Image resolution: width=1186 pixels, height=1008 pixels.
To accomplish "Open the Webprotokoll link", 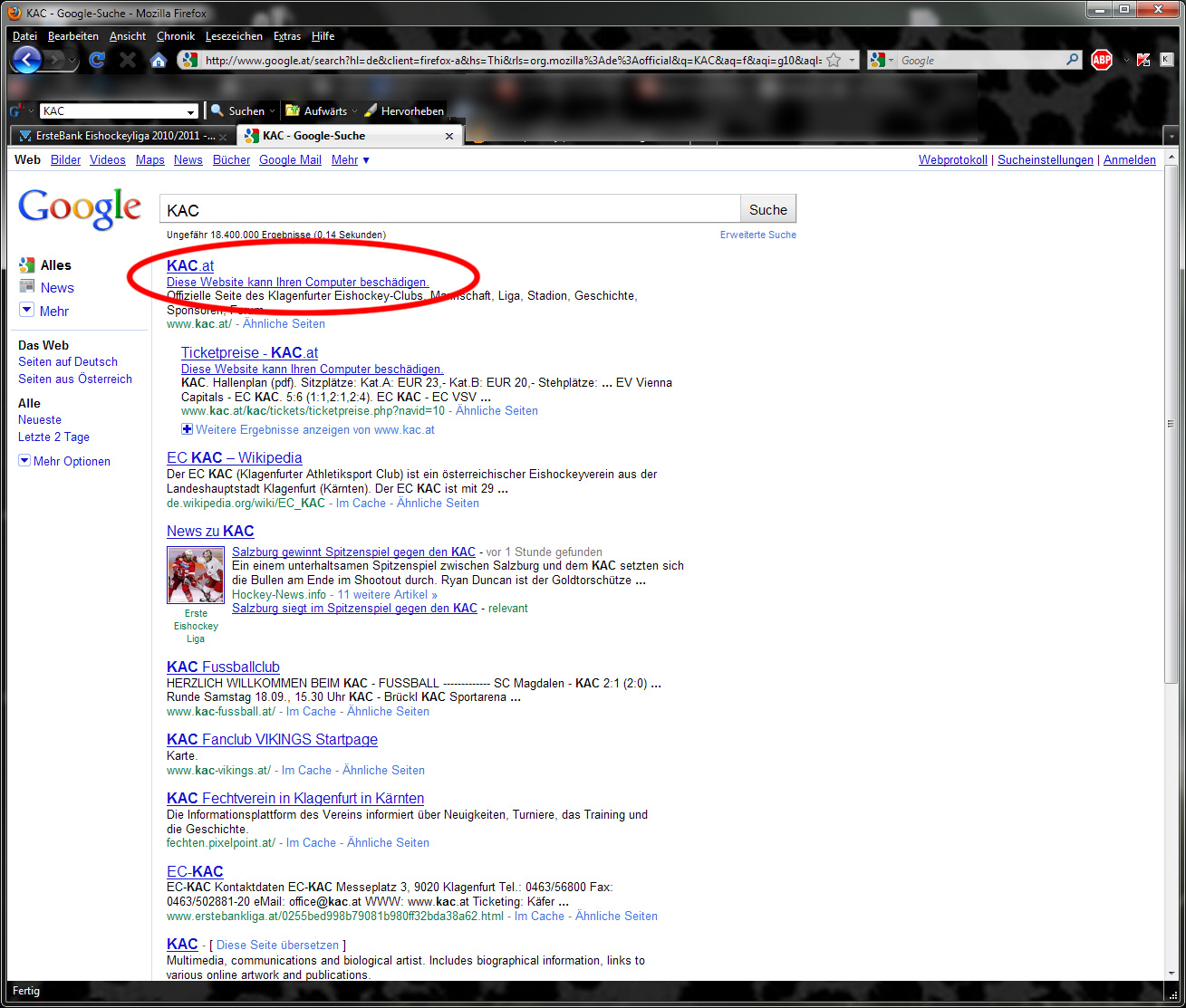I will point(953,160).
